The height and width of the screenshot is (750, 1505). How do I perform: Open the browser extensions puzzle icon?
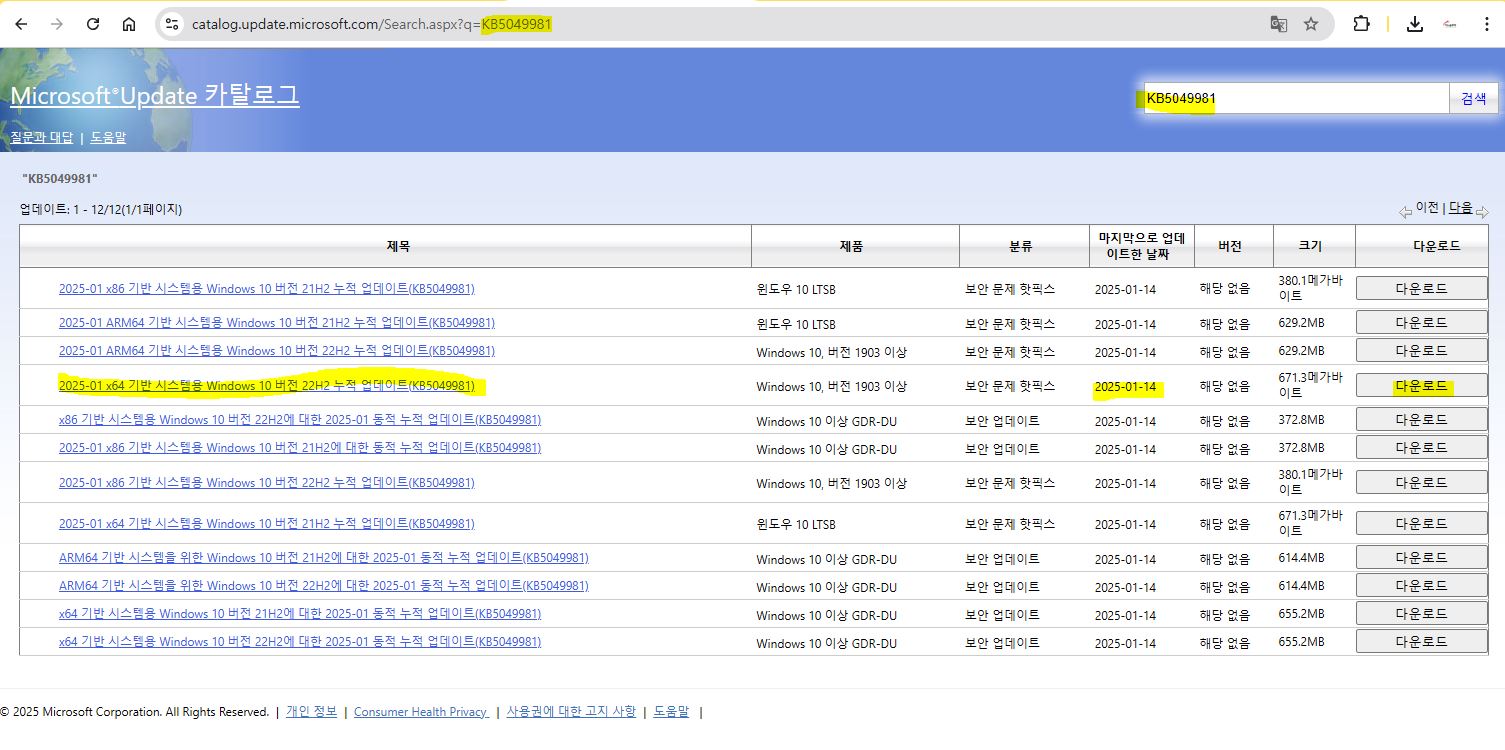click(1361, 24)
